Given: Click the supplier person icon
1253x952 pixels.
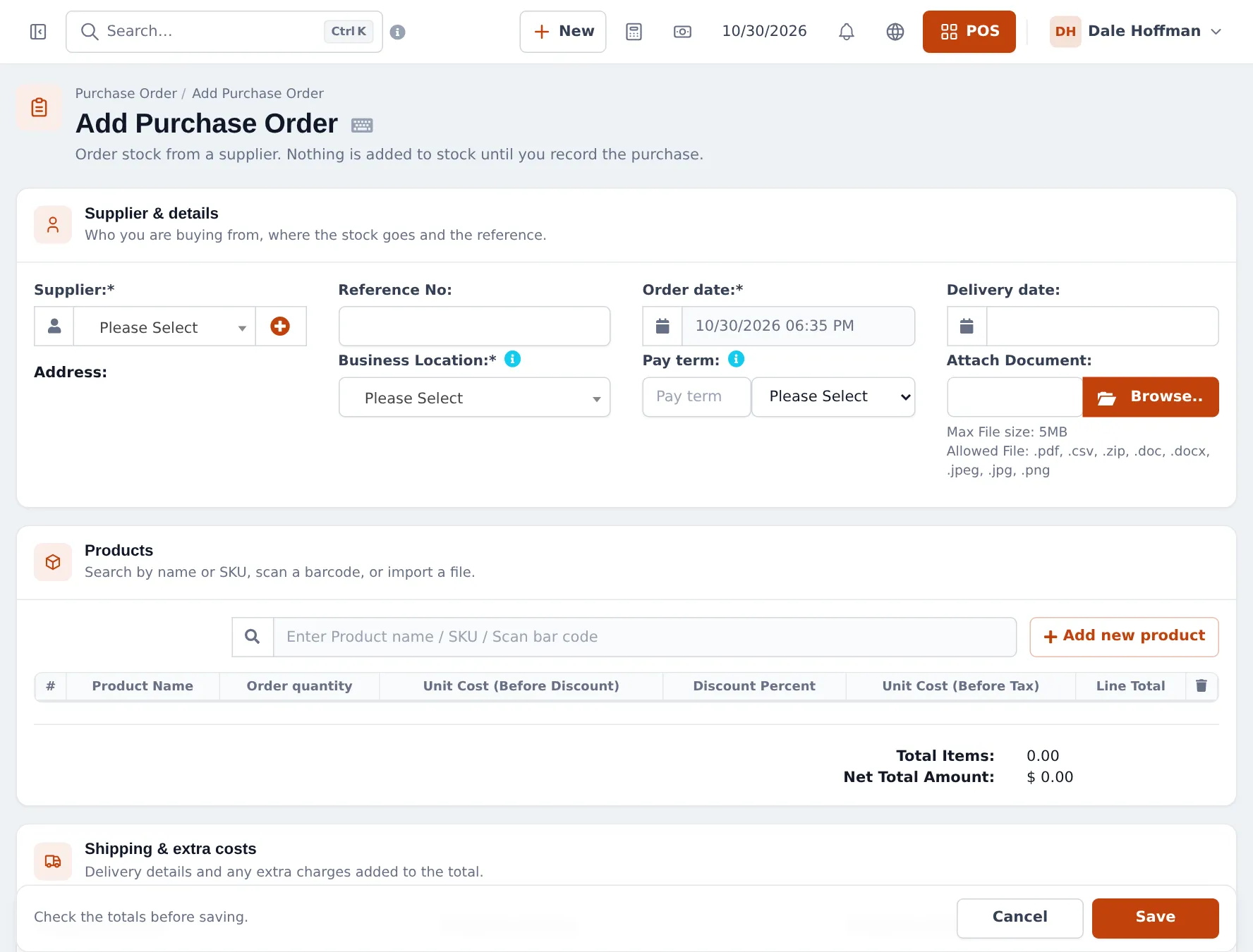Looking at the screenshot, I should tap(54, 326).
